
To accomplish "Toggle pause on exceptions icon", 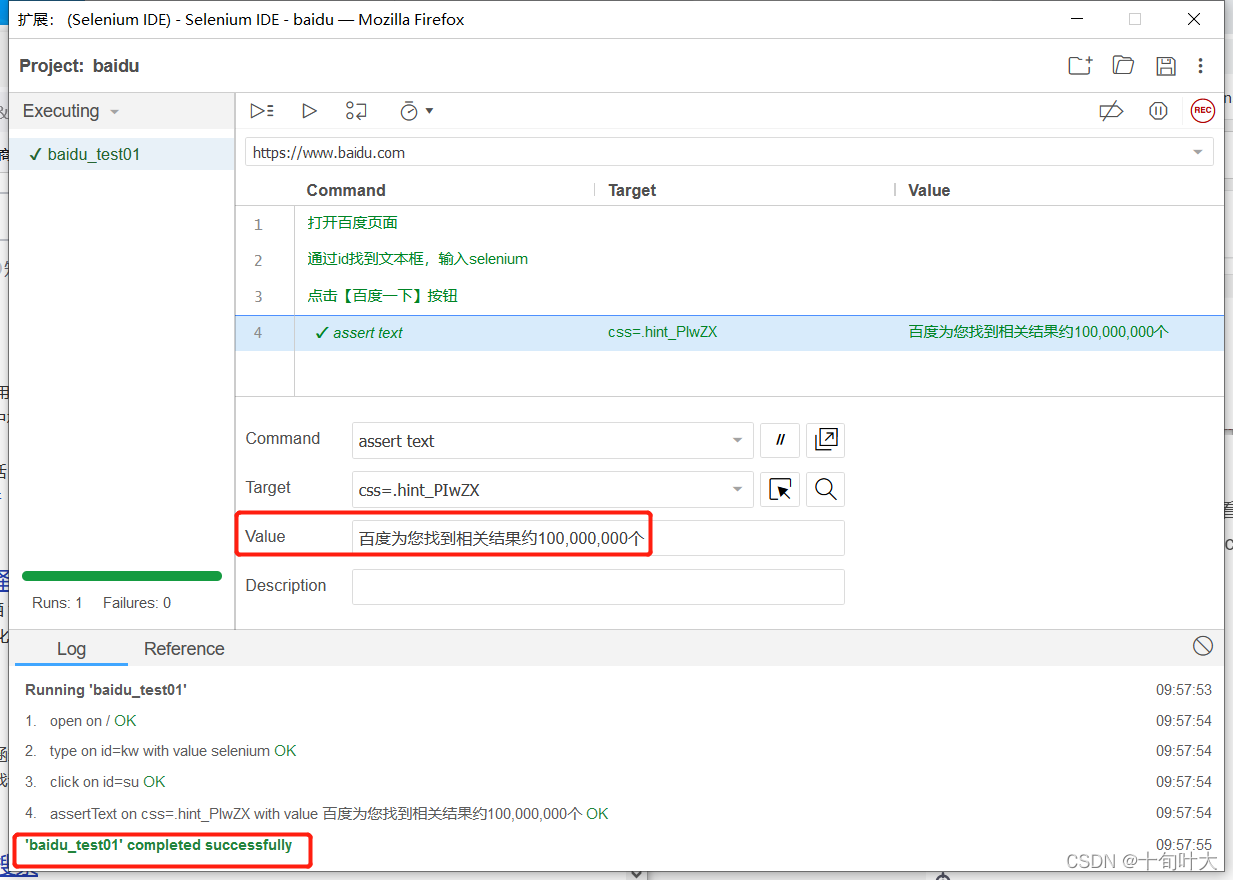I will click(x=1158, y=111).
